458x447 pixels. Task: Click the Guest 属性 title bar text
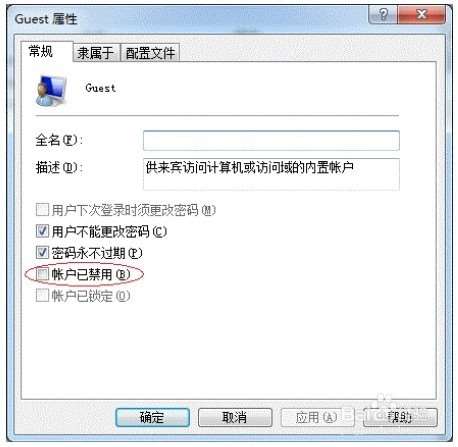click(46, 19)
